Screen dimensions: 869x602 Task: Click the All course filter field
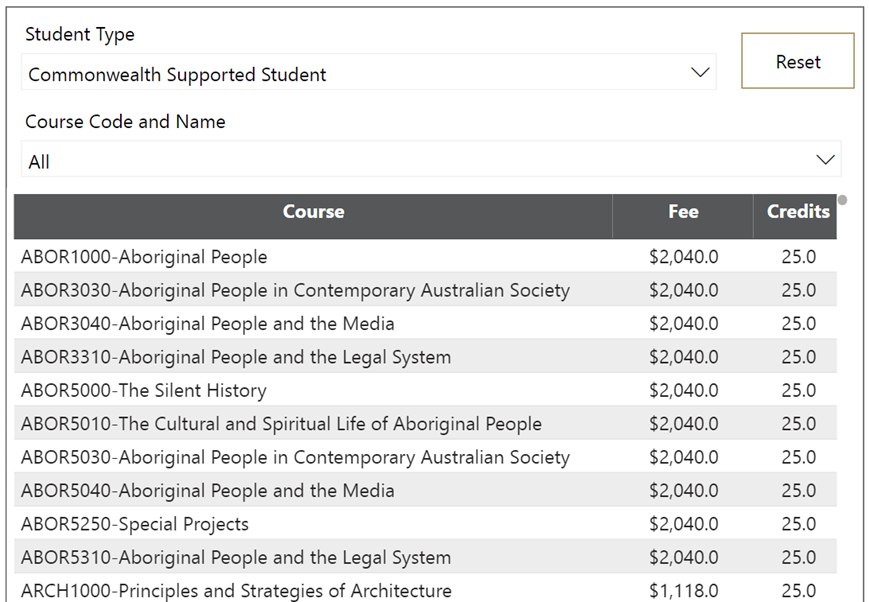pos(431,160)
